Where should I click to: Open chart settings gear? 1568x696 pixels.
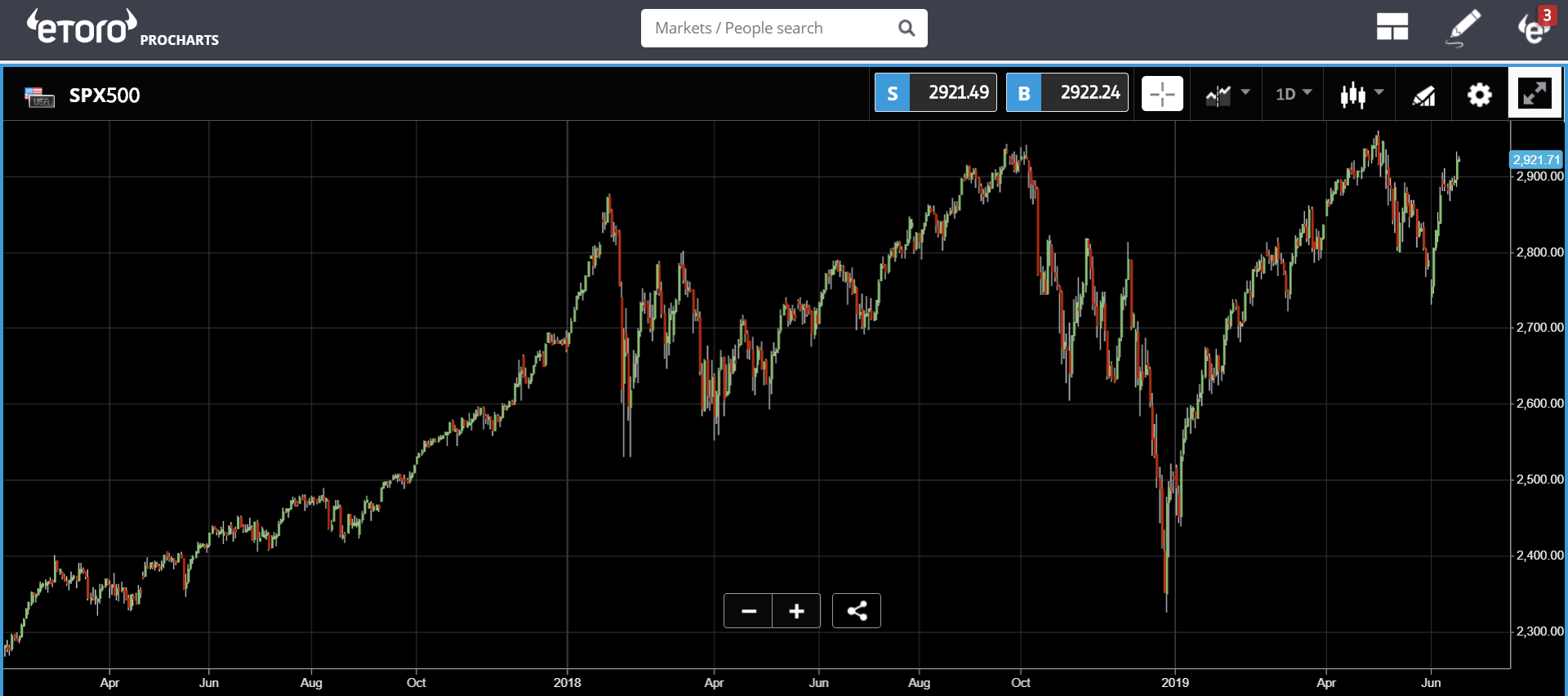(x=1479, y=95)
